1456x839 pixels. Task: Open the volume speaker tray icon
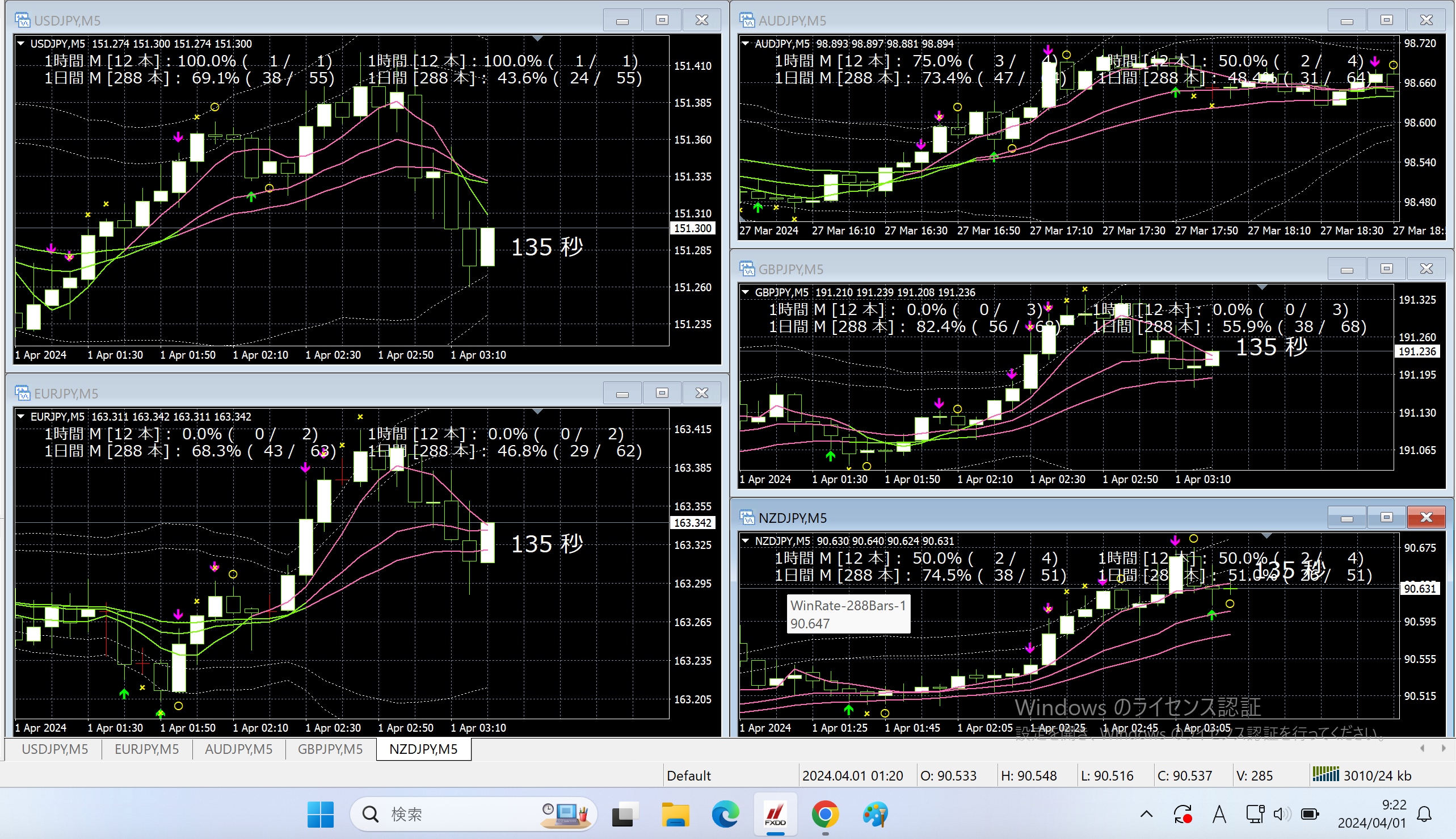click(x=1282, y=814)
